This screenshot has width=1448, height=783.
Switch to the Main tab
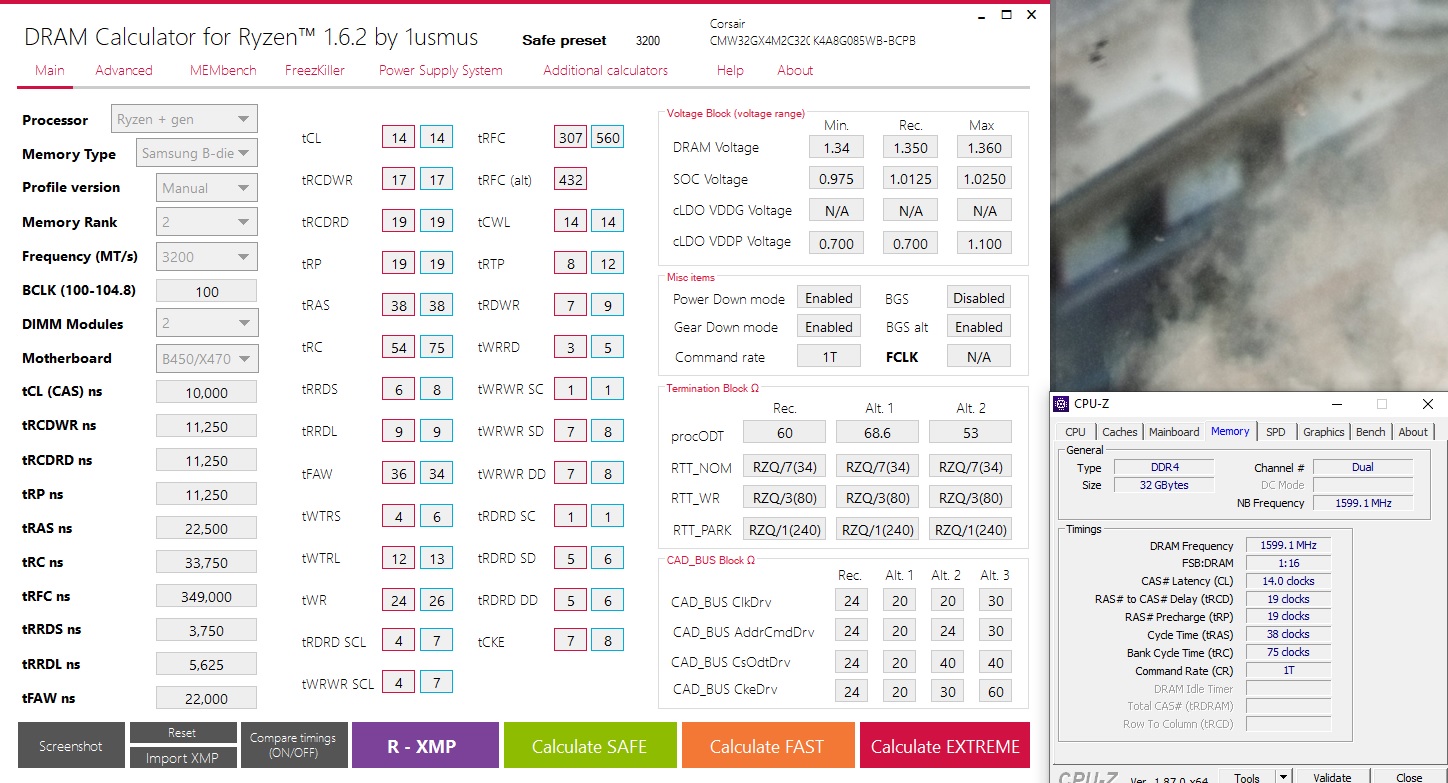[50, 70]
